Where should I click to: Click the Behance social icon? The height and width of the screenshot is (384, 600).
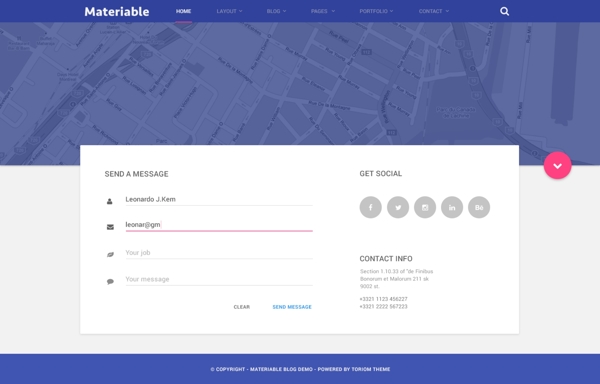click(479, 207)
